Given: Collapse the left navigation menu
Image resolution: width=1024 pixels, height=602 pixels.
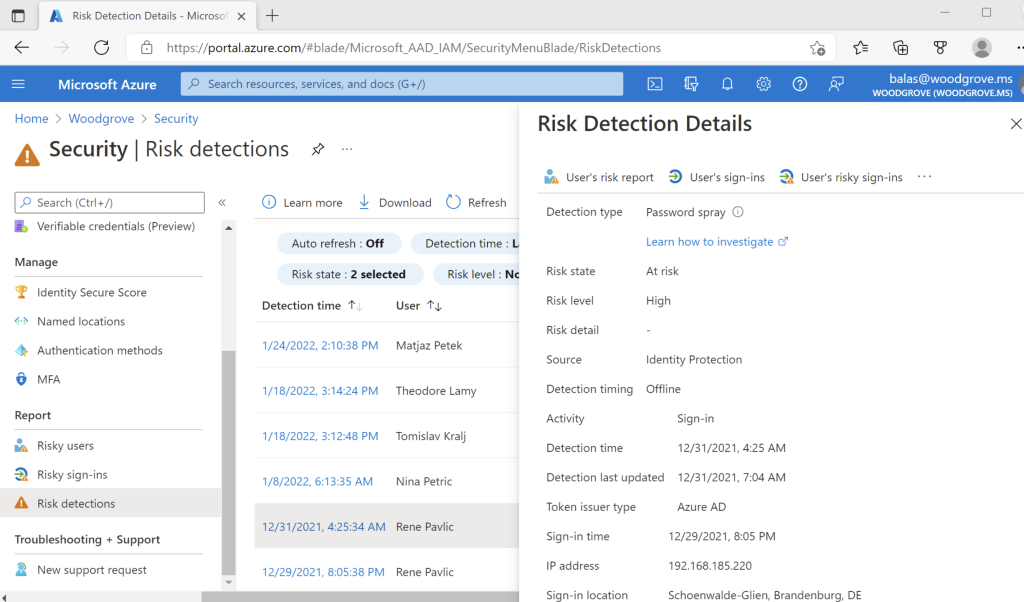Looking at the screenshot, I should tap(222, 202).
